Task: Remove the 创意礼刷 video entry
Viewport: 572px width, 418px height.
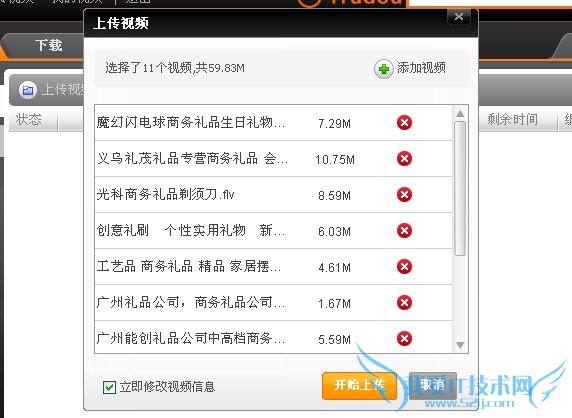Action: (x=404, y=231)
